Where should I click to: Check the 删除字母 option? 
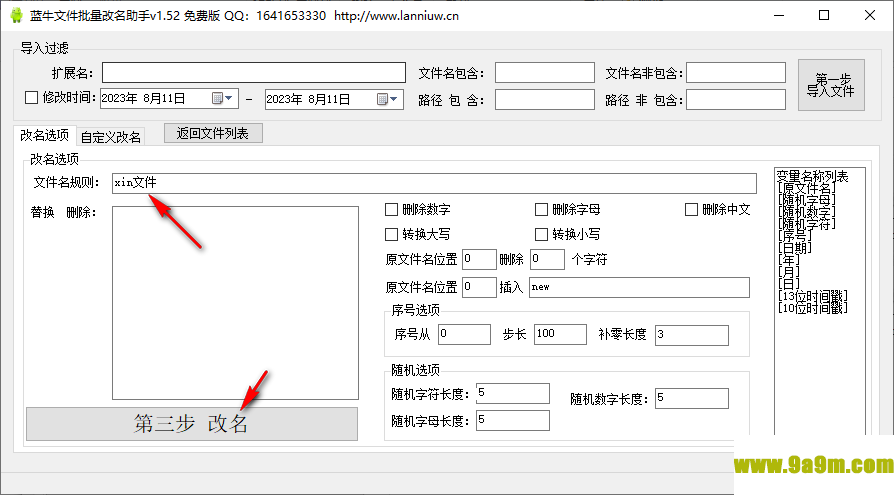pos(541,210)
